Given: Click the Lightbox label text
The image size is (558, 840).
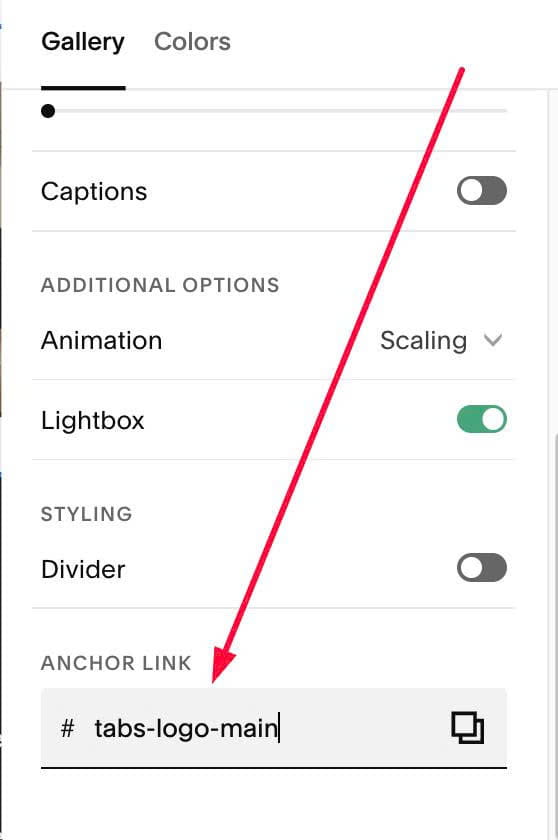Looking at the screenshot, I should [x=93, y=421].
